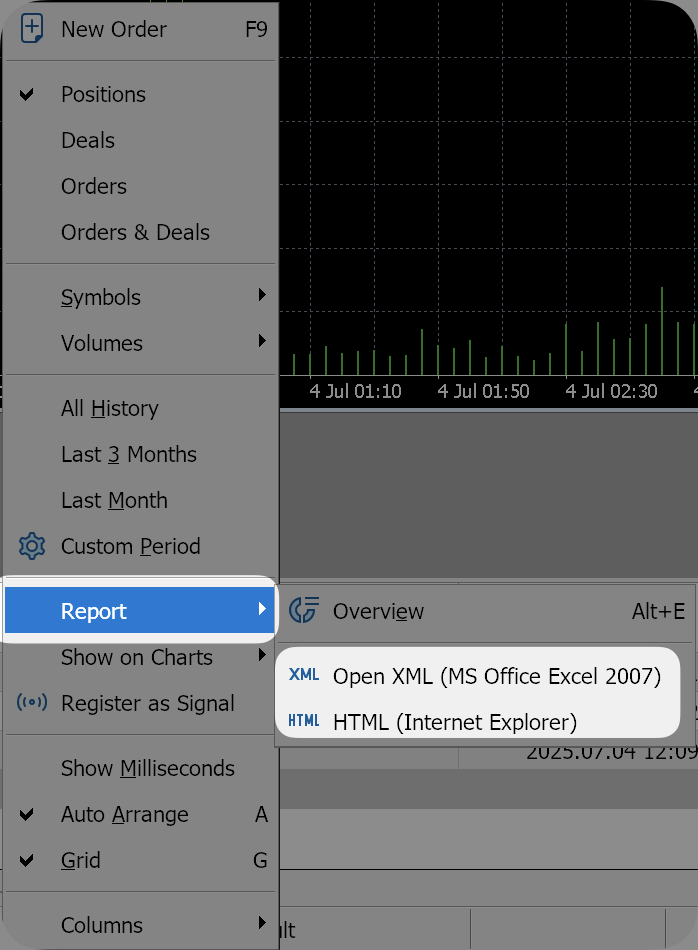Export report as Open XML
Screen dimensions: 698x950
point(496,676)
